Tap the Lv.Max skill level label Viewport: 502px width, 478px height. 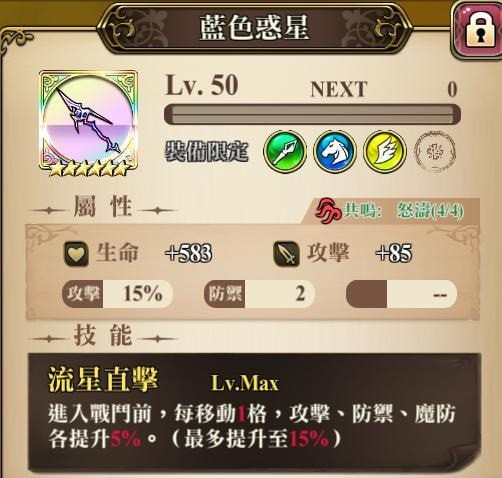click(x=245, y=383)
